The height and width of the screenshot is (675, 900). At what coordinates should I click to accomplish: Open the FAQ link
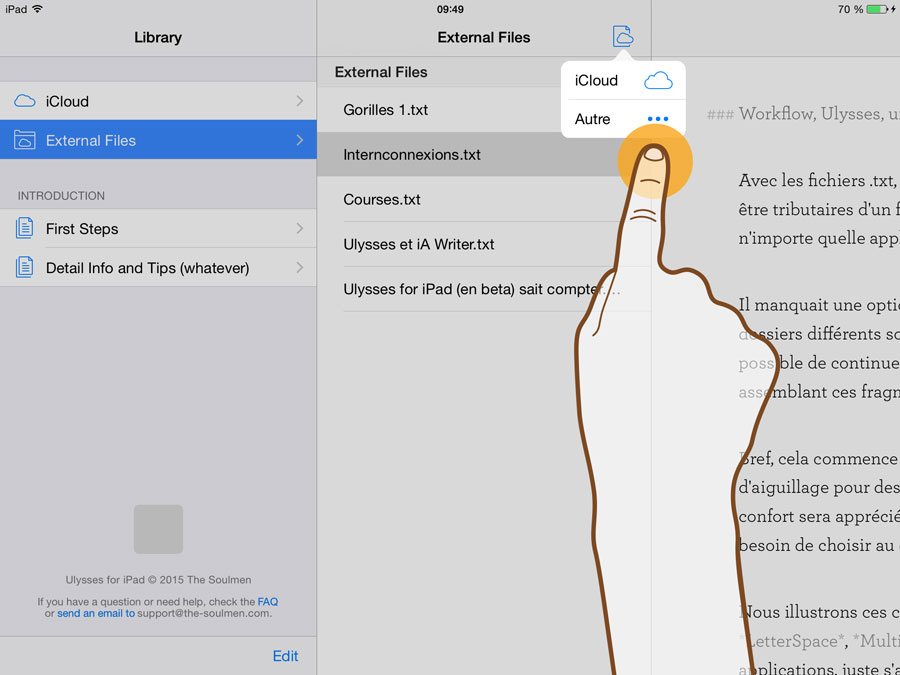click(267, 602)
